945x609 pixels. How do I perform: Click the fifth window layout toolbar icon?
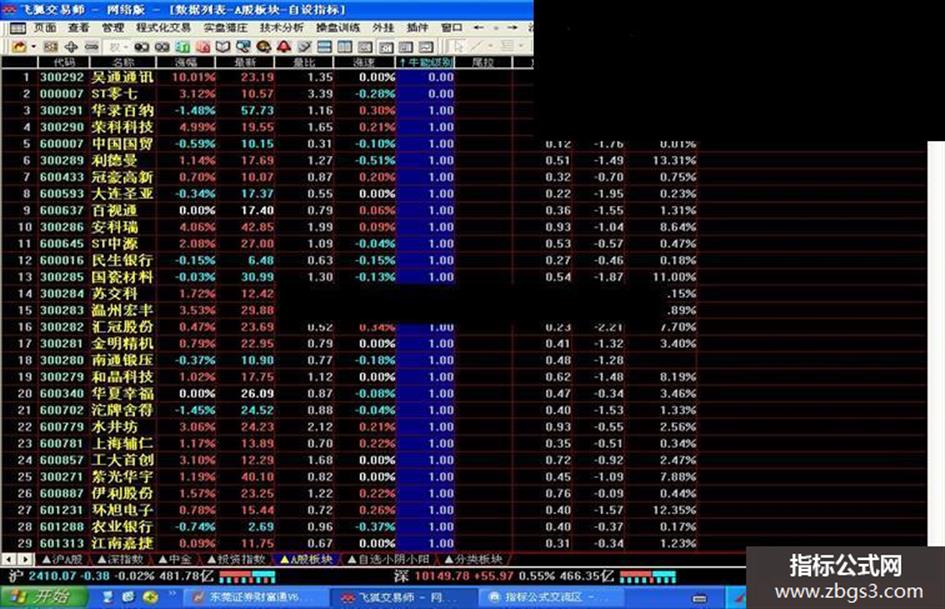pyautogui.click(x=406, y=46)
